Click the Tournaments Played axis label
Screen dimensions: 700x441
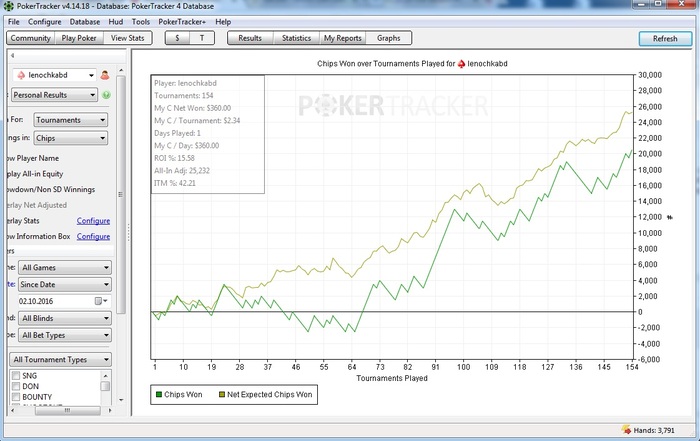tap(392, 379)
